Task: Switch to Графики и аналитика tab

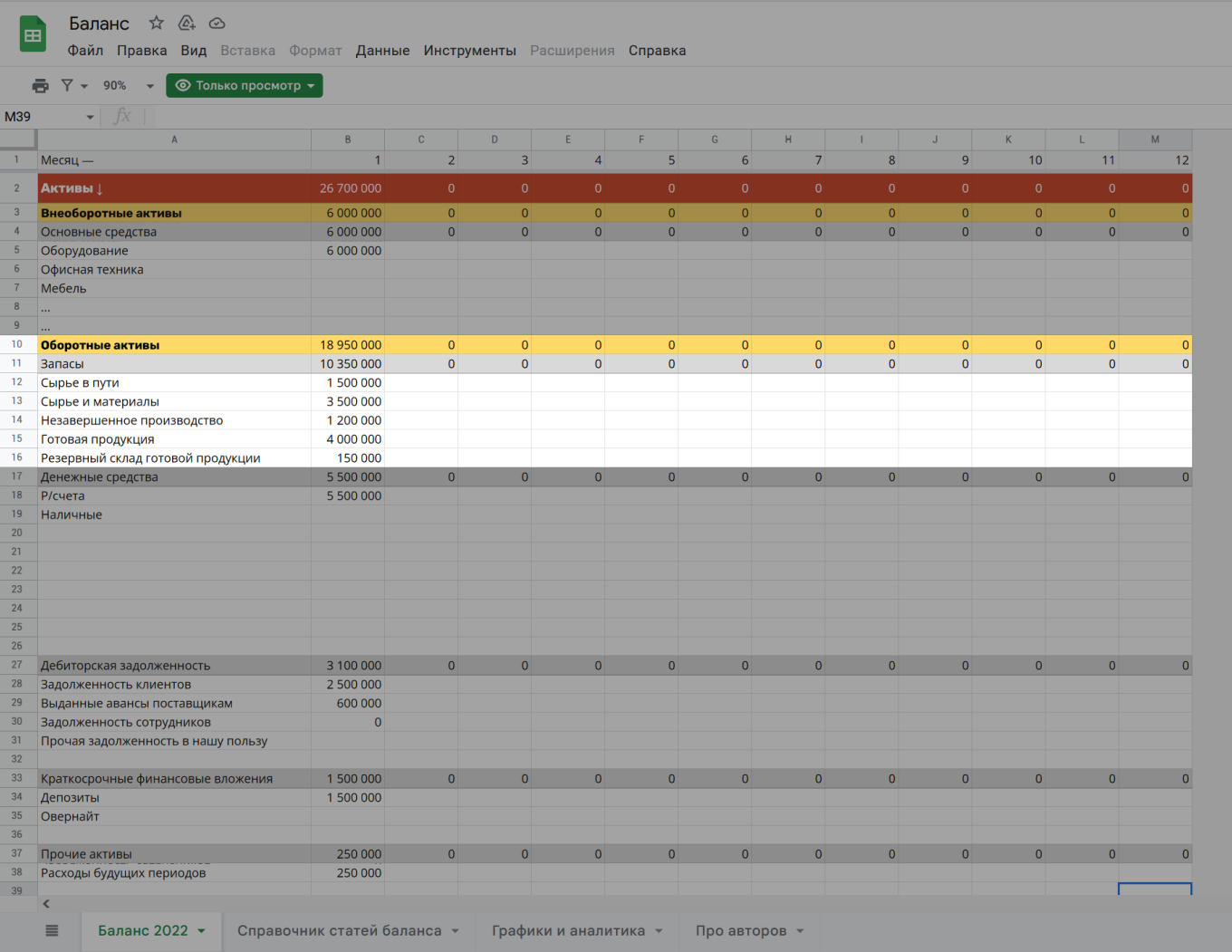Action: 568,930
